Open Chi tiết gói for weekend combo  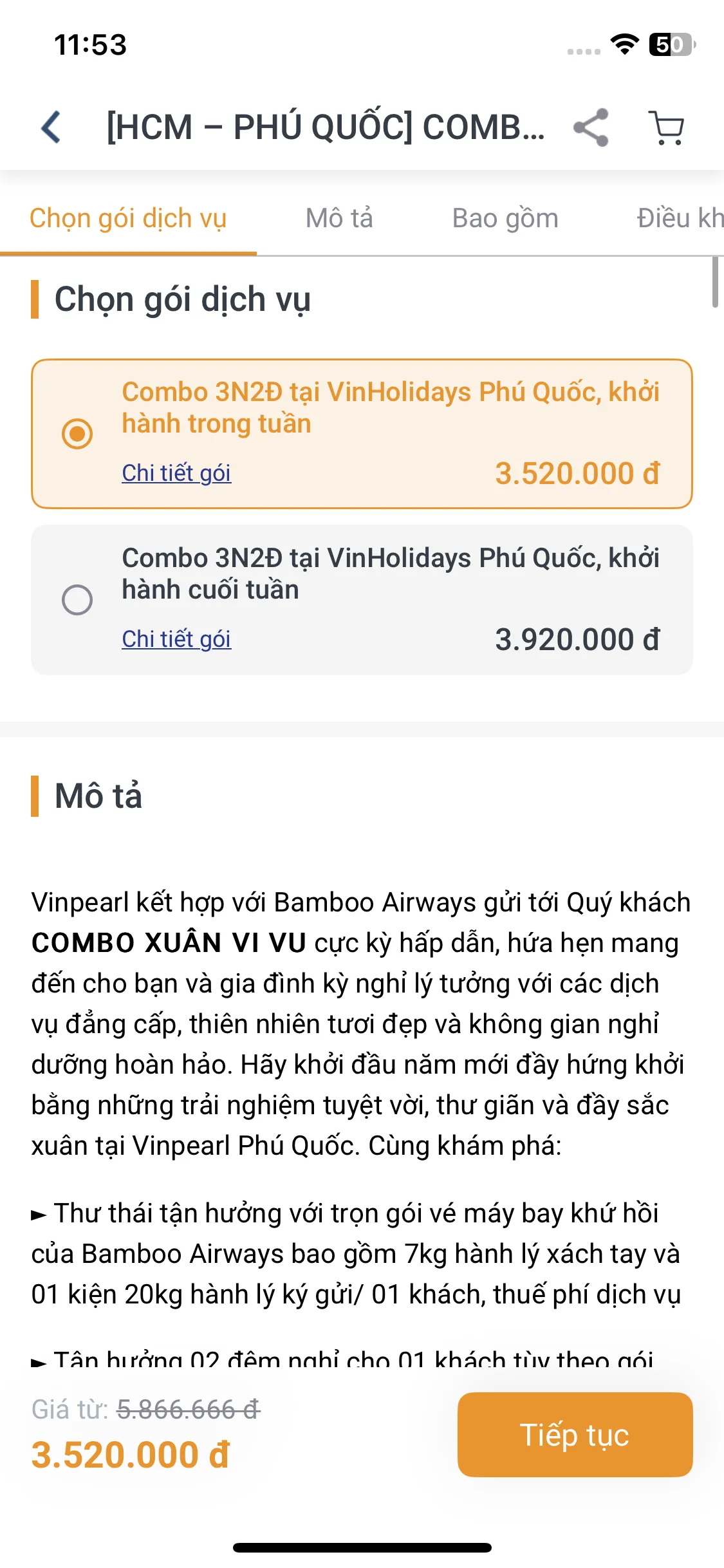coord(176,639)
